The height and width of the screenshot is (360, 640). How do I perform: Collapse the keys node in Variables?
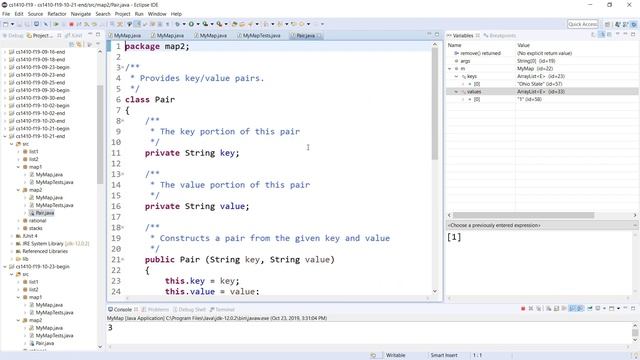click(456, 76)
